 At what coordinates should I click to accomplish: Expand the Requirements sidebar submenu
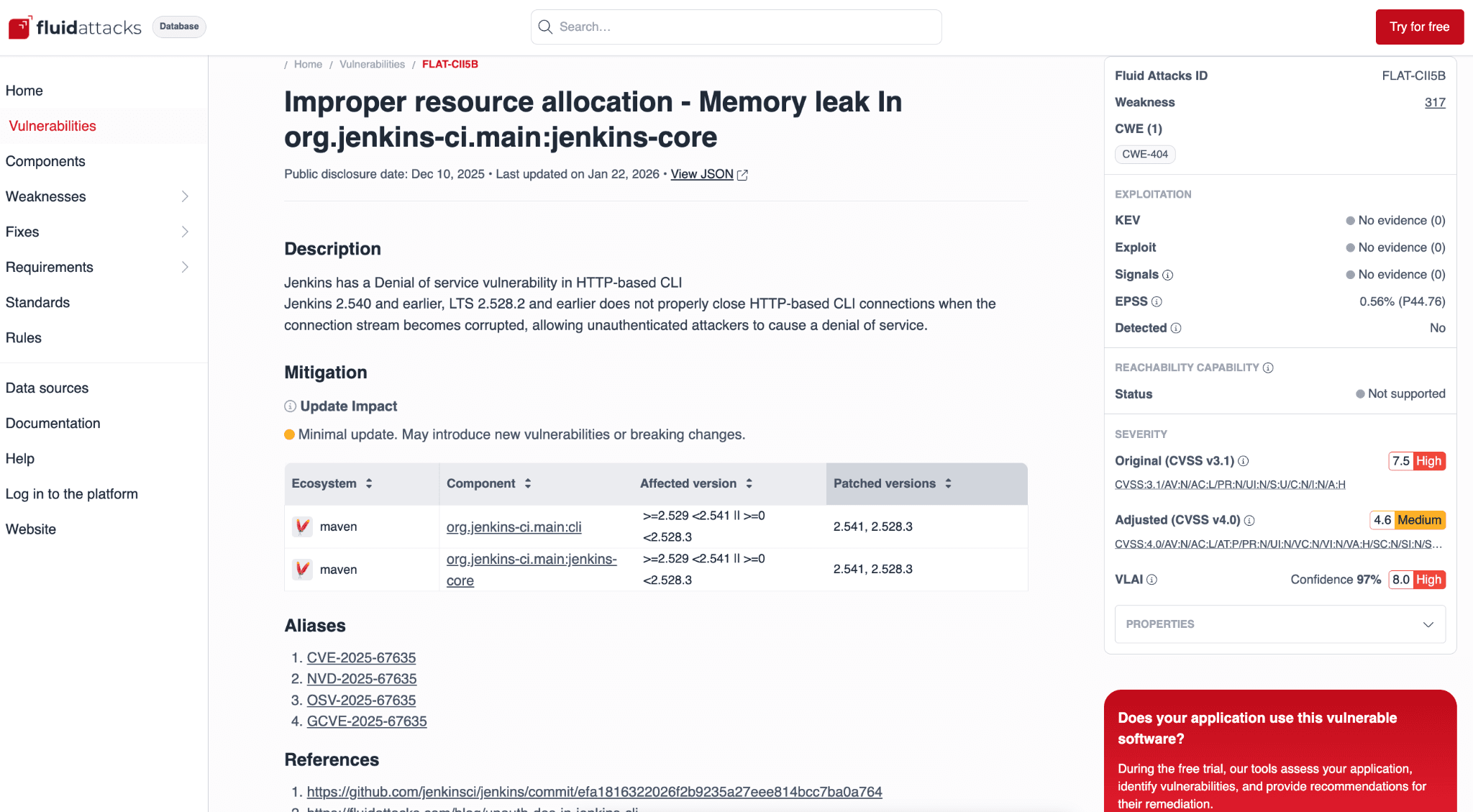(x=185, y=267)
